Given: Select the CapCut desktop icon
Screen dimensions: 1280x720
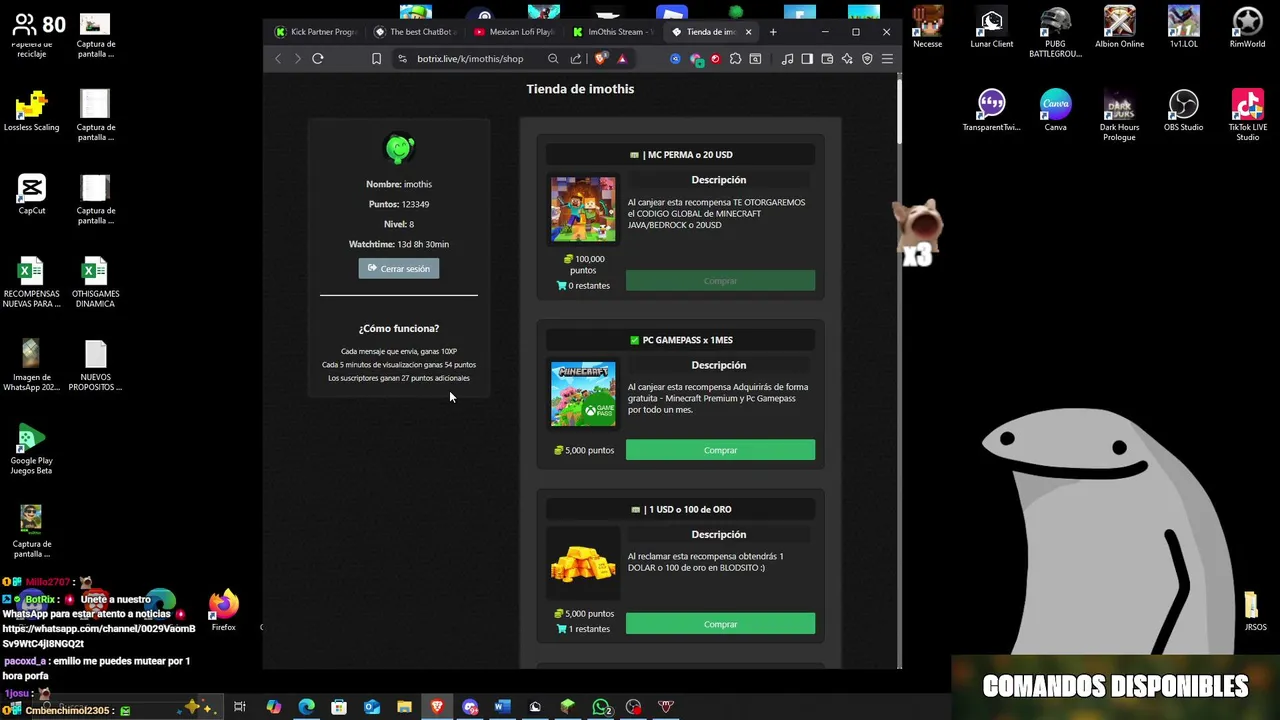Looking at the screenshot, I should pos(31,194).
